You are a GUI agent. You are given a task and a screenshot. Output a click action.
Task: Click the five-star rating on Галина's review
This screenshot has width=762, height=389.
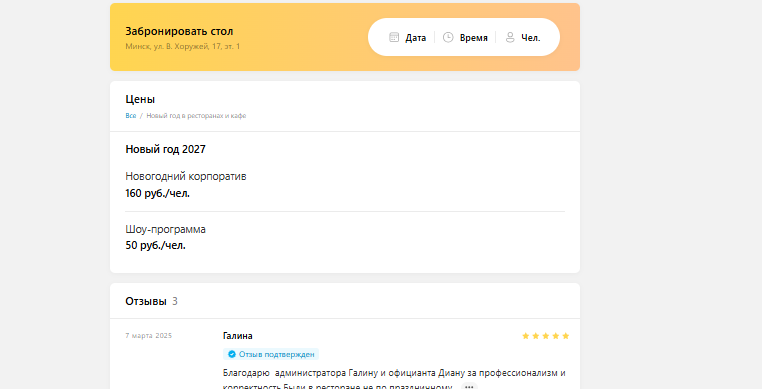(545, 336)
